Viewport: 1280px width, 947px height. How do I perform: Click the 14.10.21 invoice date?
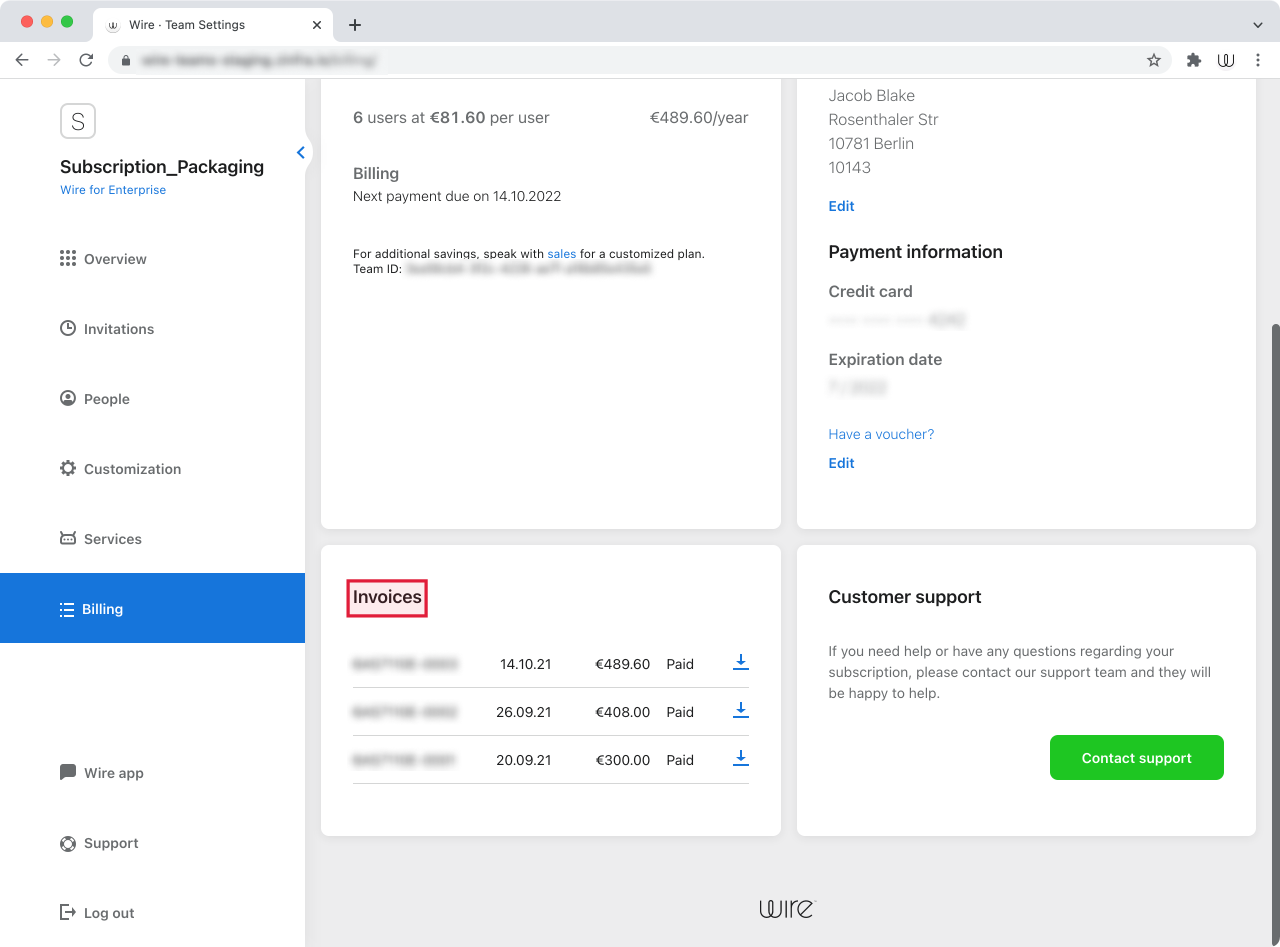[x=525, y=664]
